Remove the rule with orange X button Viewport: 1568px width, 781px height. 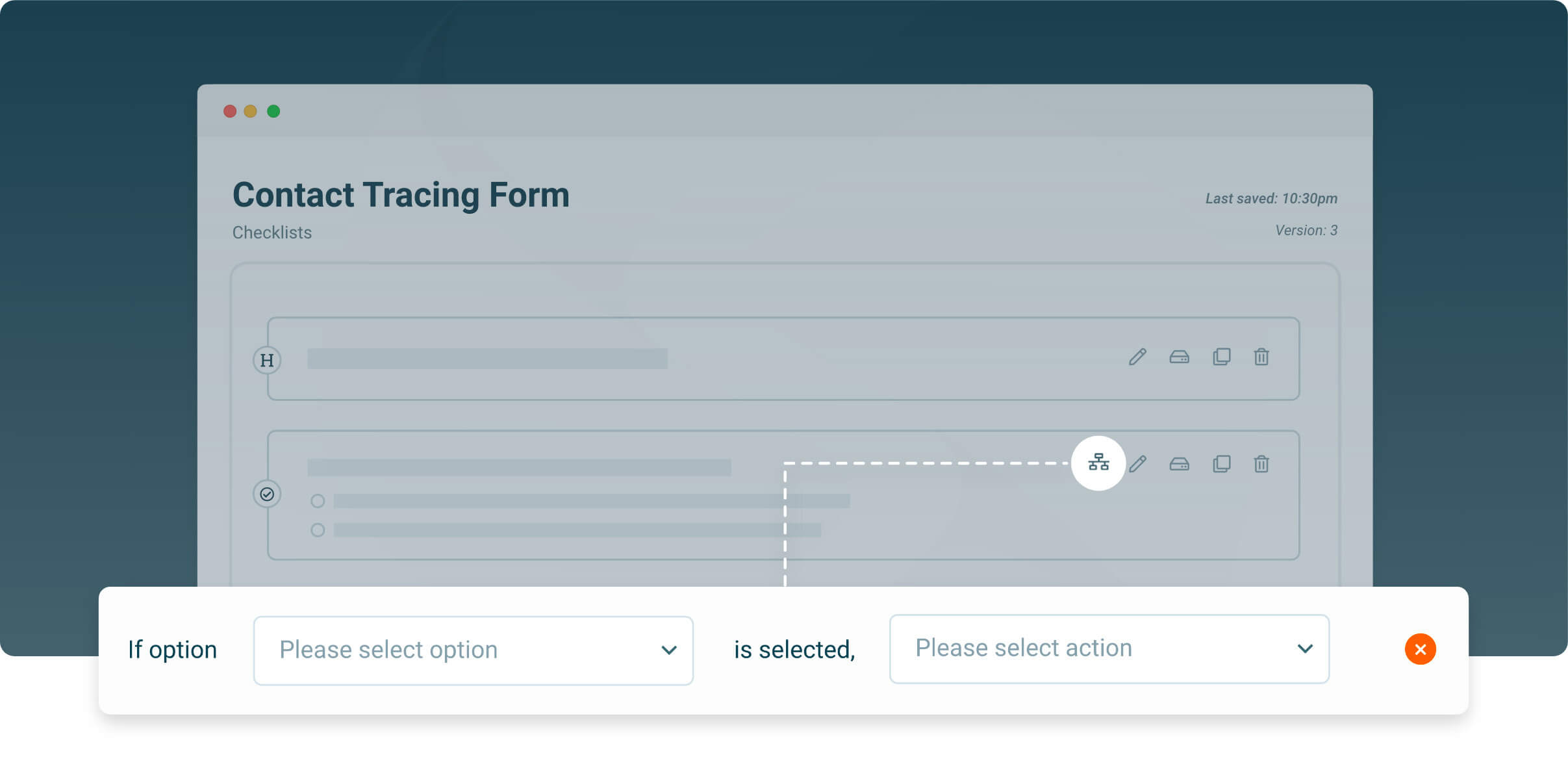tap(1421, 649)
